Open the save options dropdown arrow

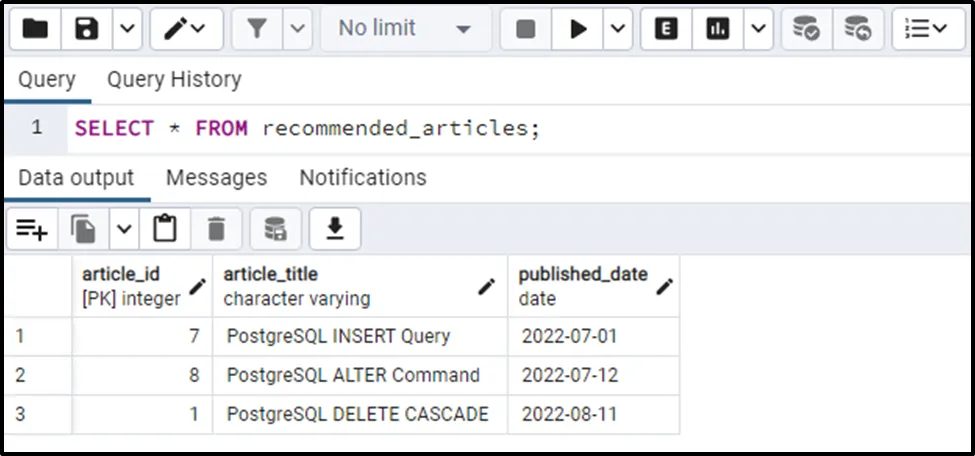point(126,30)
